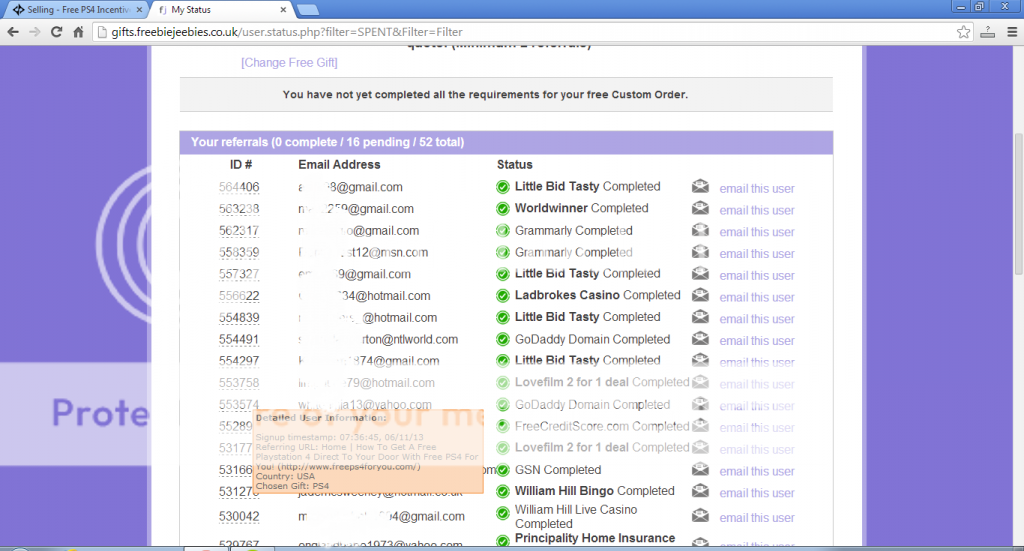Image resolution: width=1024 pixels, height=551 pixels.
Task: Click the extension icon beside the bookmark star
Action: 987,32
